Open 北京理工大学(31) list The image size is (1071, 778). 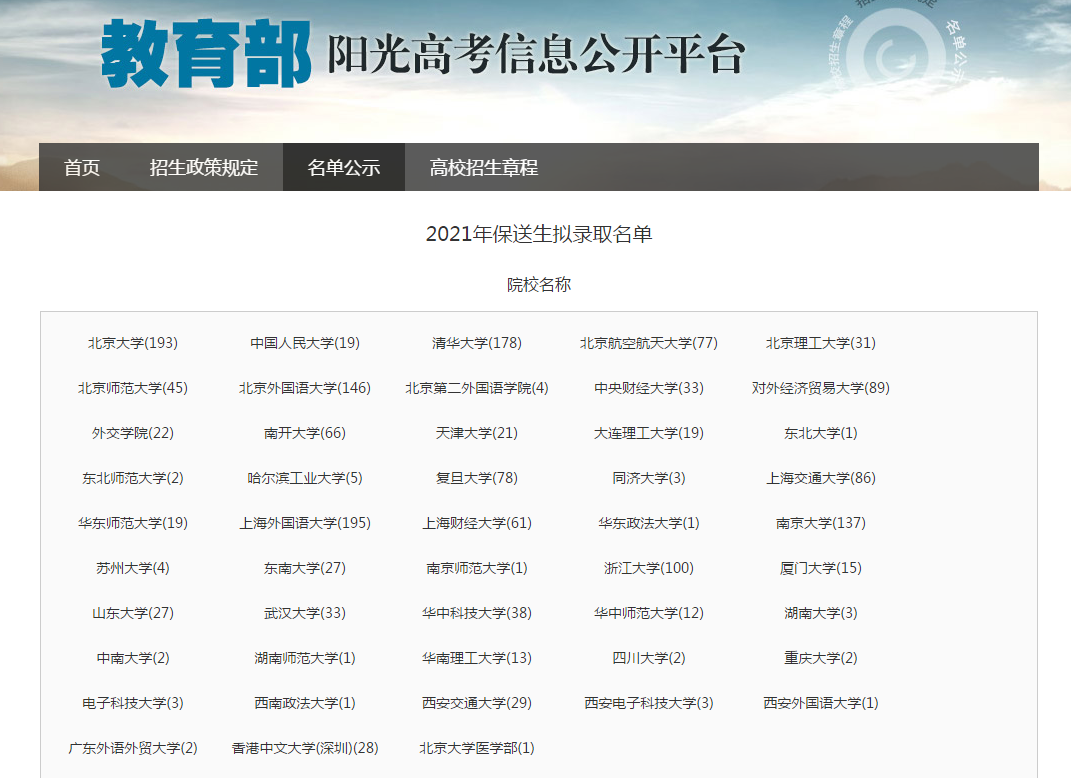coord(821,343)
